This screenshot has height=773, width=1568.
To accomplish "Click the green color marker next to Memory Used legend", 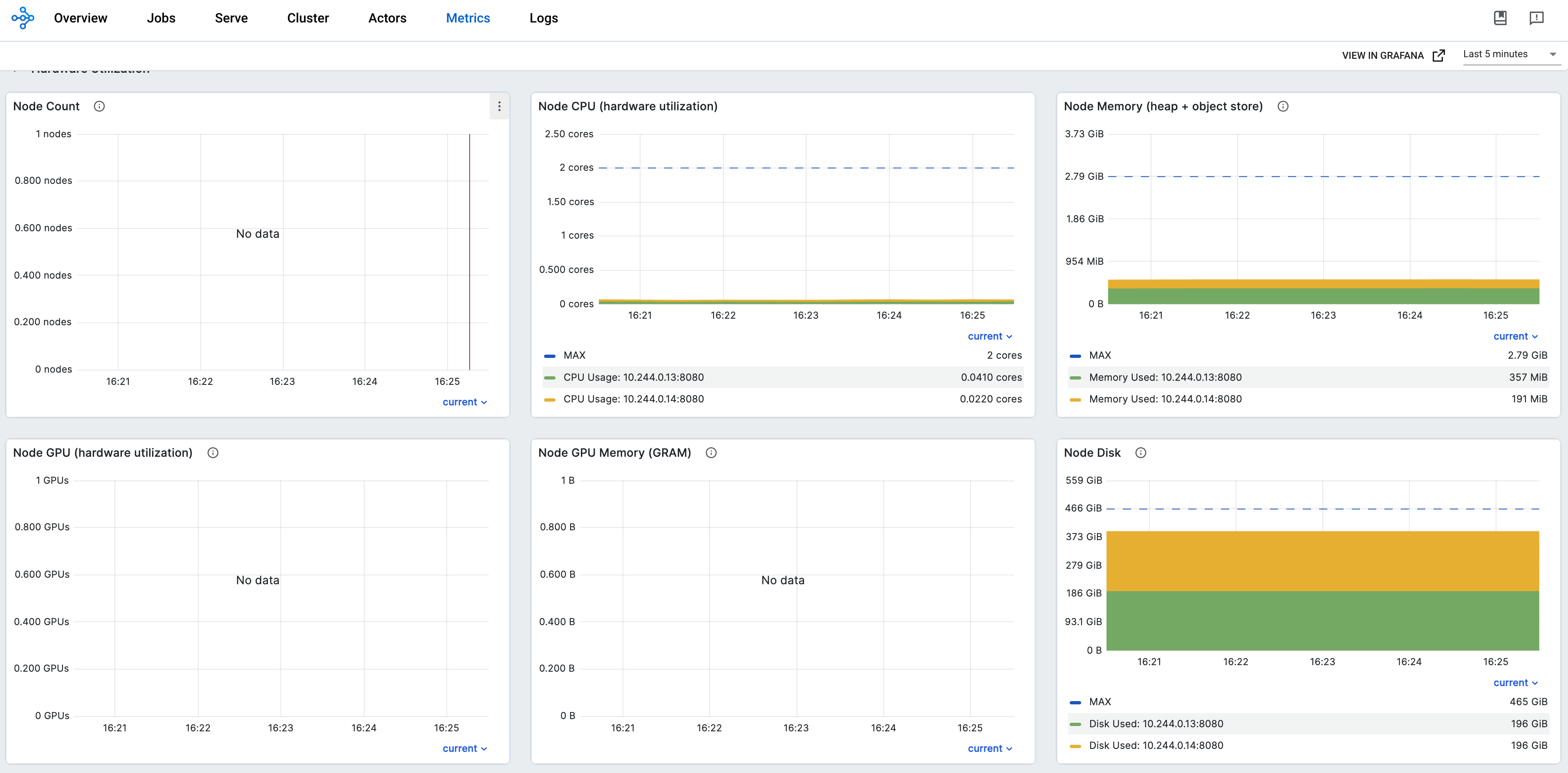I will (1075, 377).
